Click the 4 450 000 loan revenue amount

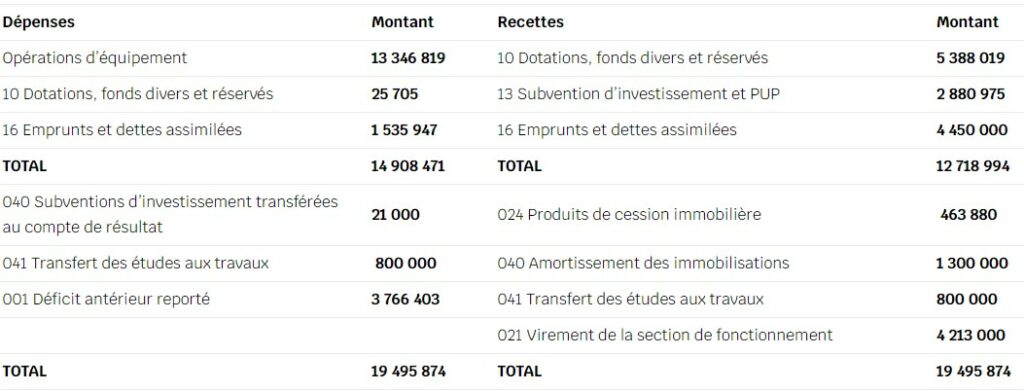(x=972, y=130)
